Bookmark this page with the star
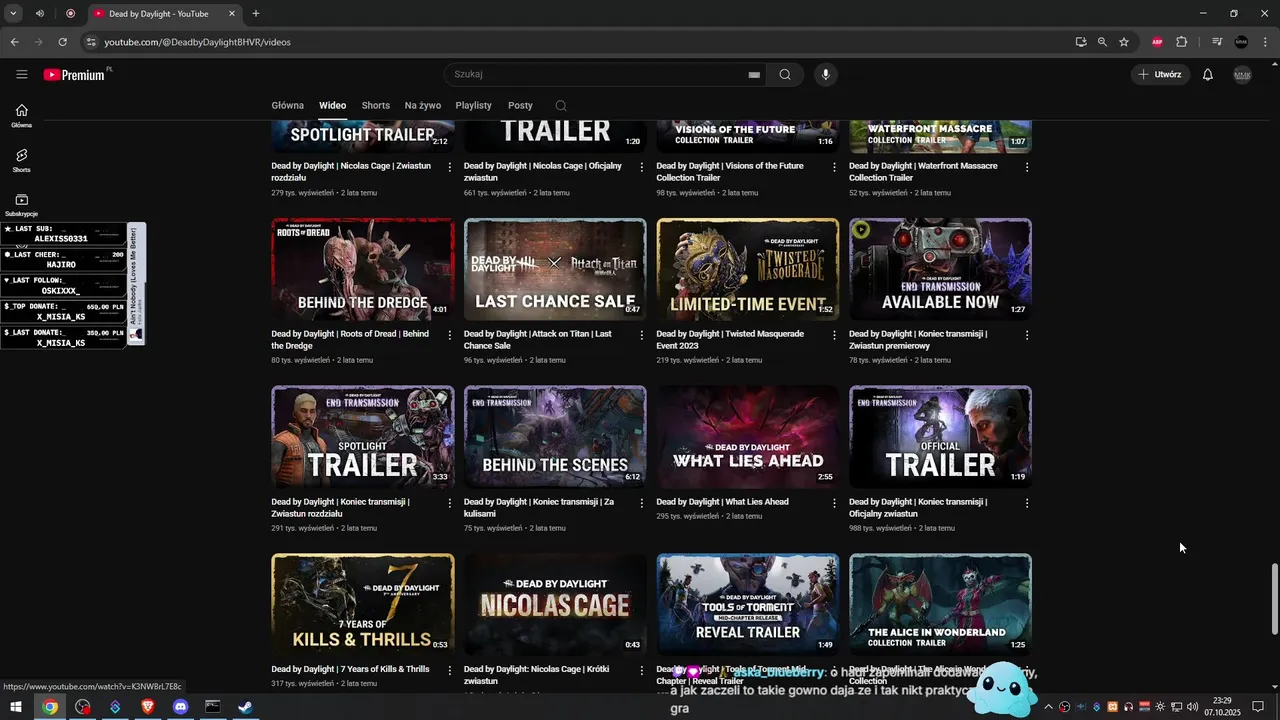Screen dimensions: 1280x720 (1124, 42)
